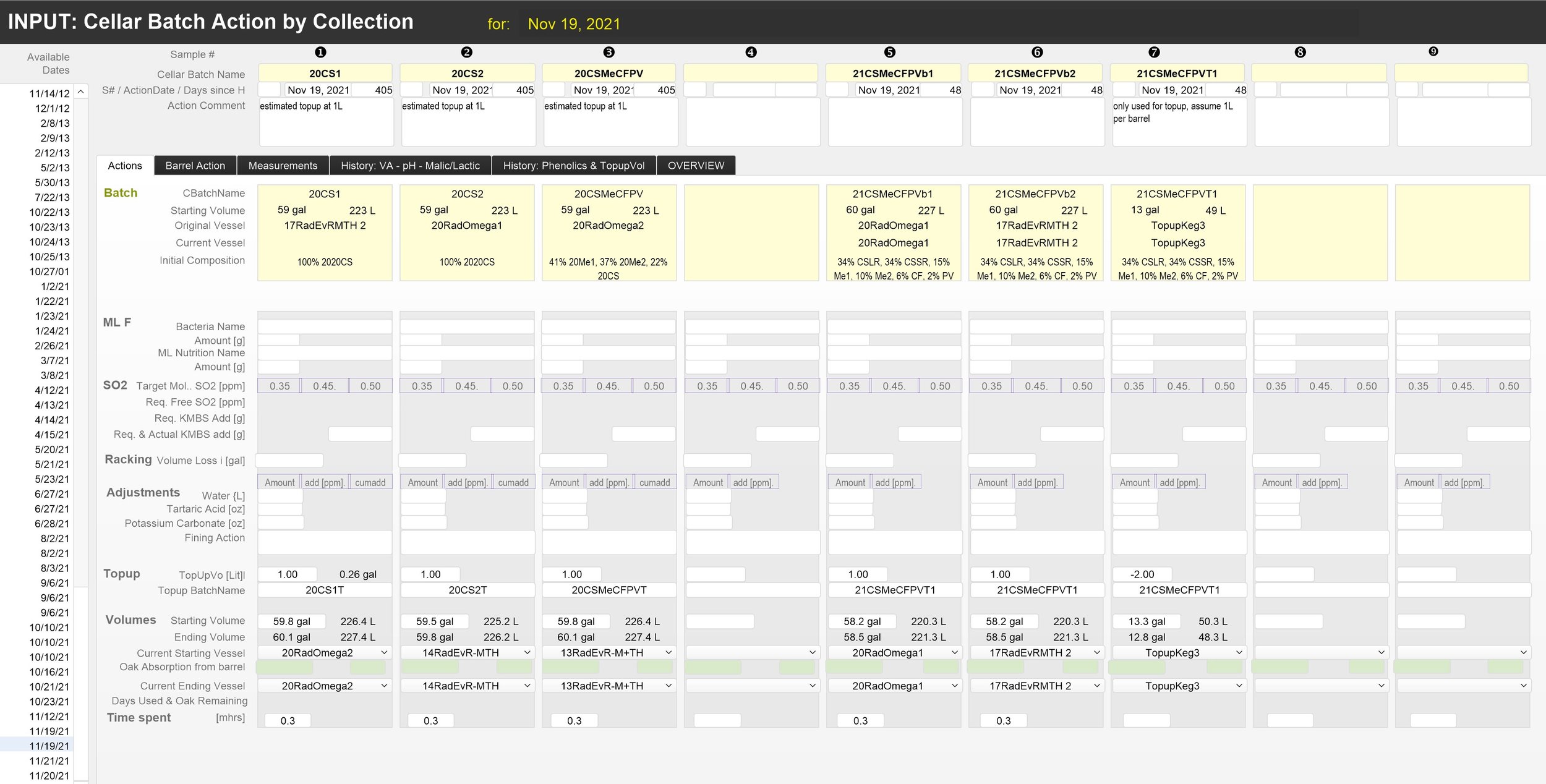This screenshot has width=1546, height=784.
Task: Click sample number 2 circle icon
Action: pos(467,53)
